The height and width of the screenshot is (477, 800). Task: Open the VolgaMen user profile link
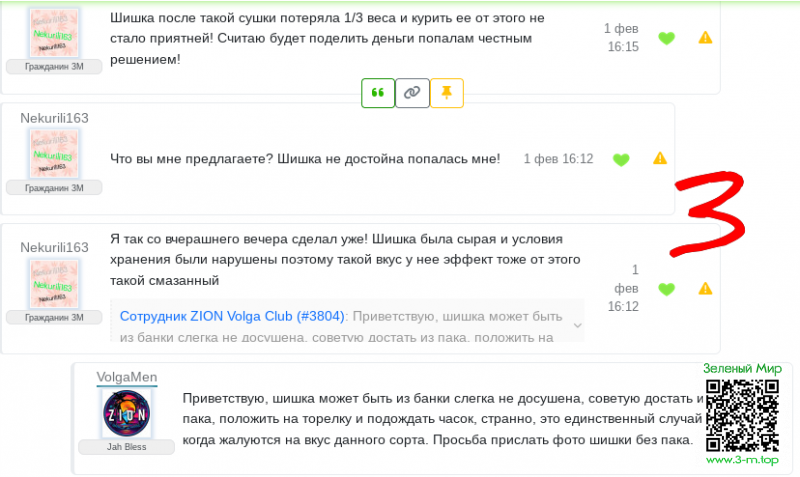pos(126,377)
